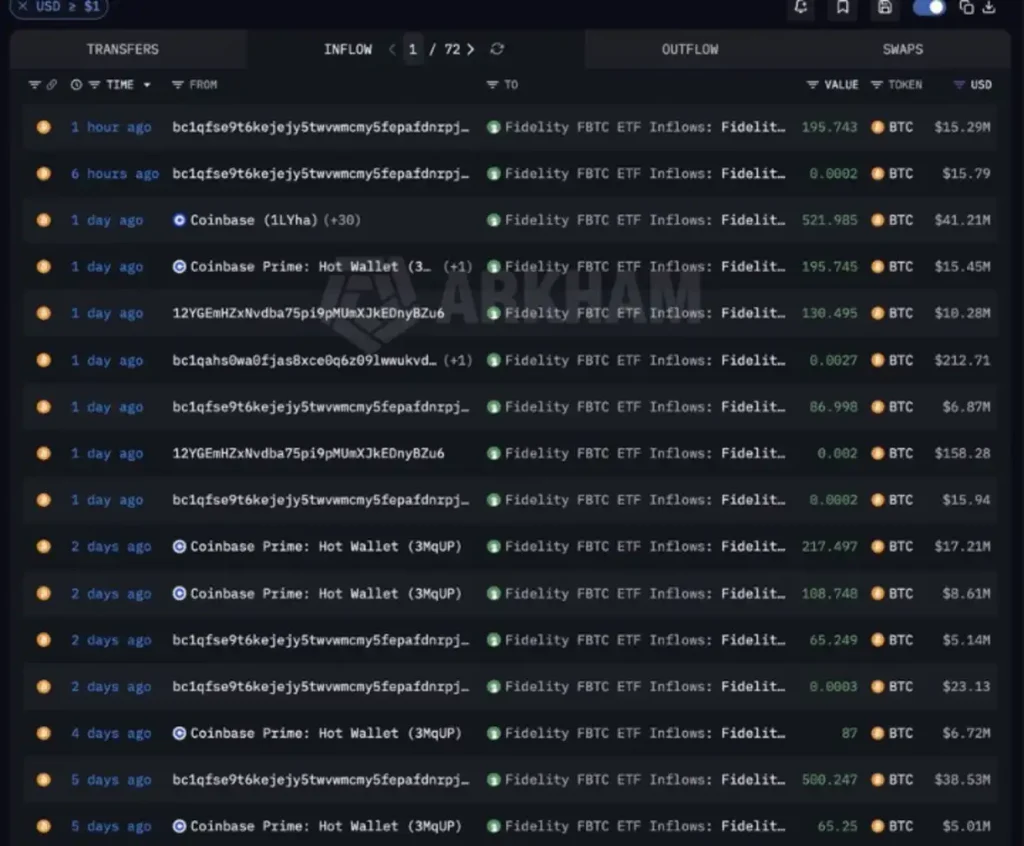Open the VALUE column filter
Image resolution: width=1024 pixels, height=846 pixels.
coord(812,85)
